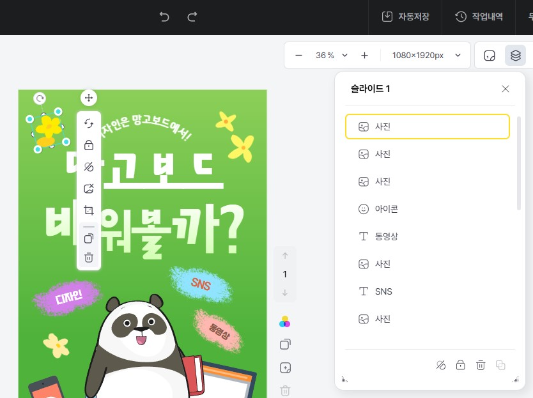Image resolution: width=533 pixels, height=398 pixels.
Task: Click the SNS blue brush label on canvas
Action: (x=201, y=284)
